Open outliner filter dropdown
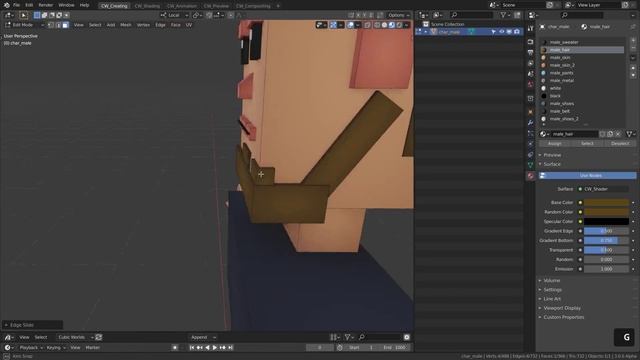 point(505,15)
